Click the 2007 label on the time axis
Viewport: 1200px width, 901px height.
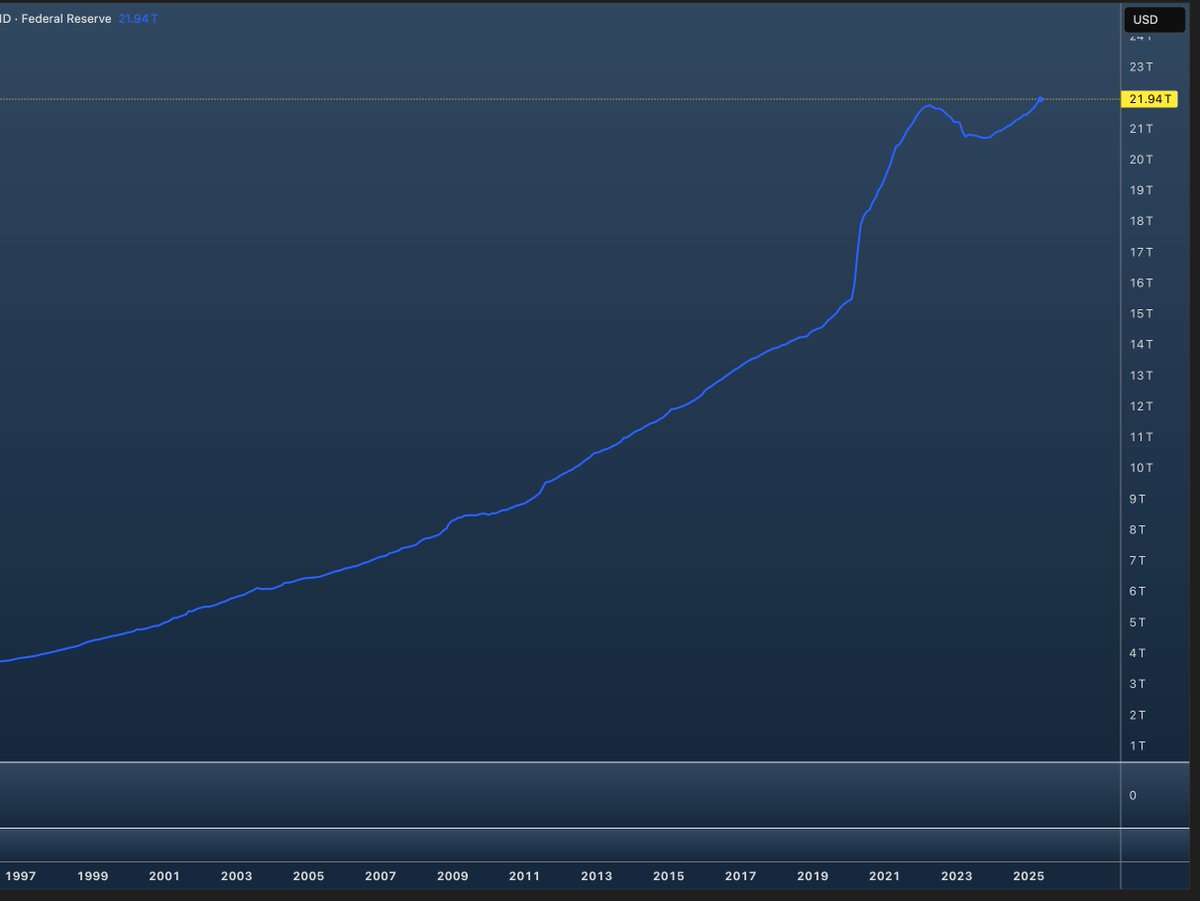pos(381,876)
